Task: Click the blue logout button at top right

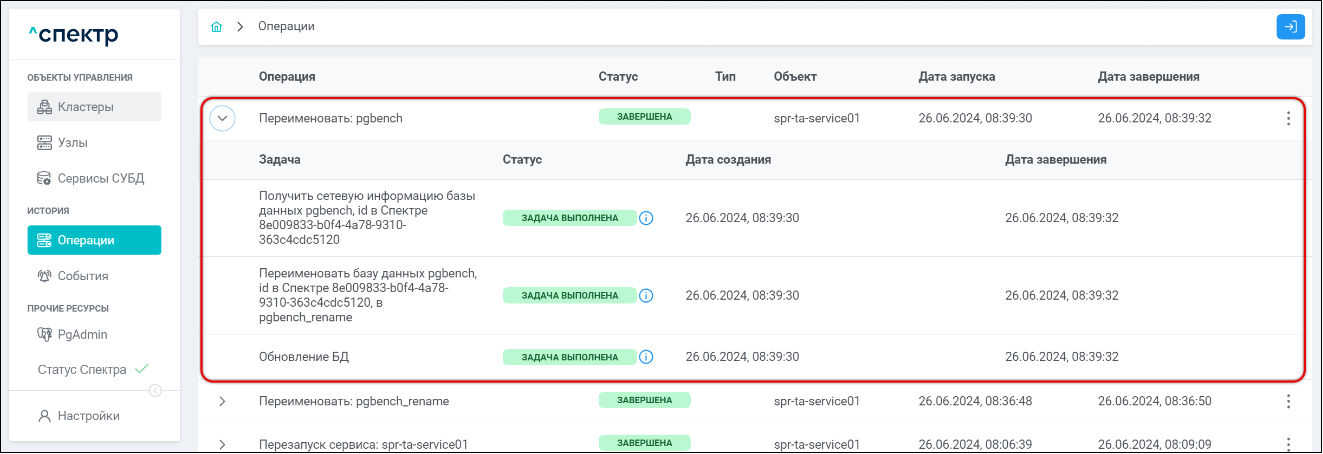Action: (1290, 27)
